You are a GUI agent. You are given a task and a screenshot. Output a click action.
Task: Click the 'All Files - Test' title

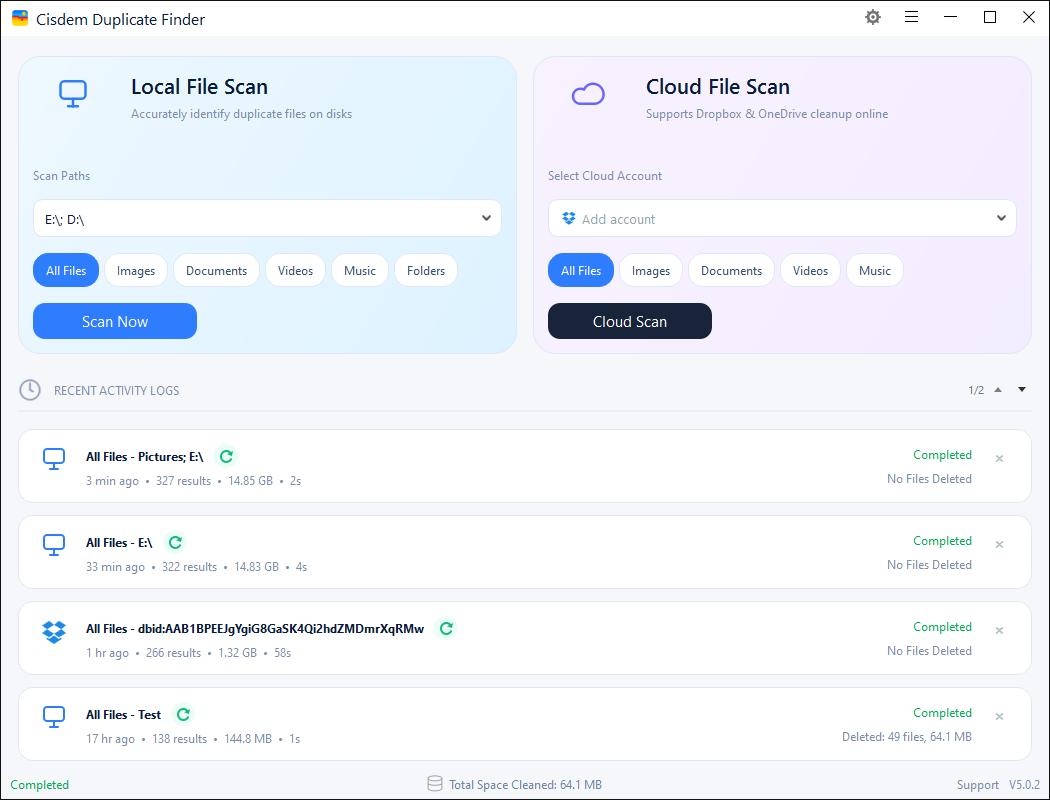(x=123, y=714)
